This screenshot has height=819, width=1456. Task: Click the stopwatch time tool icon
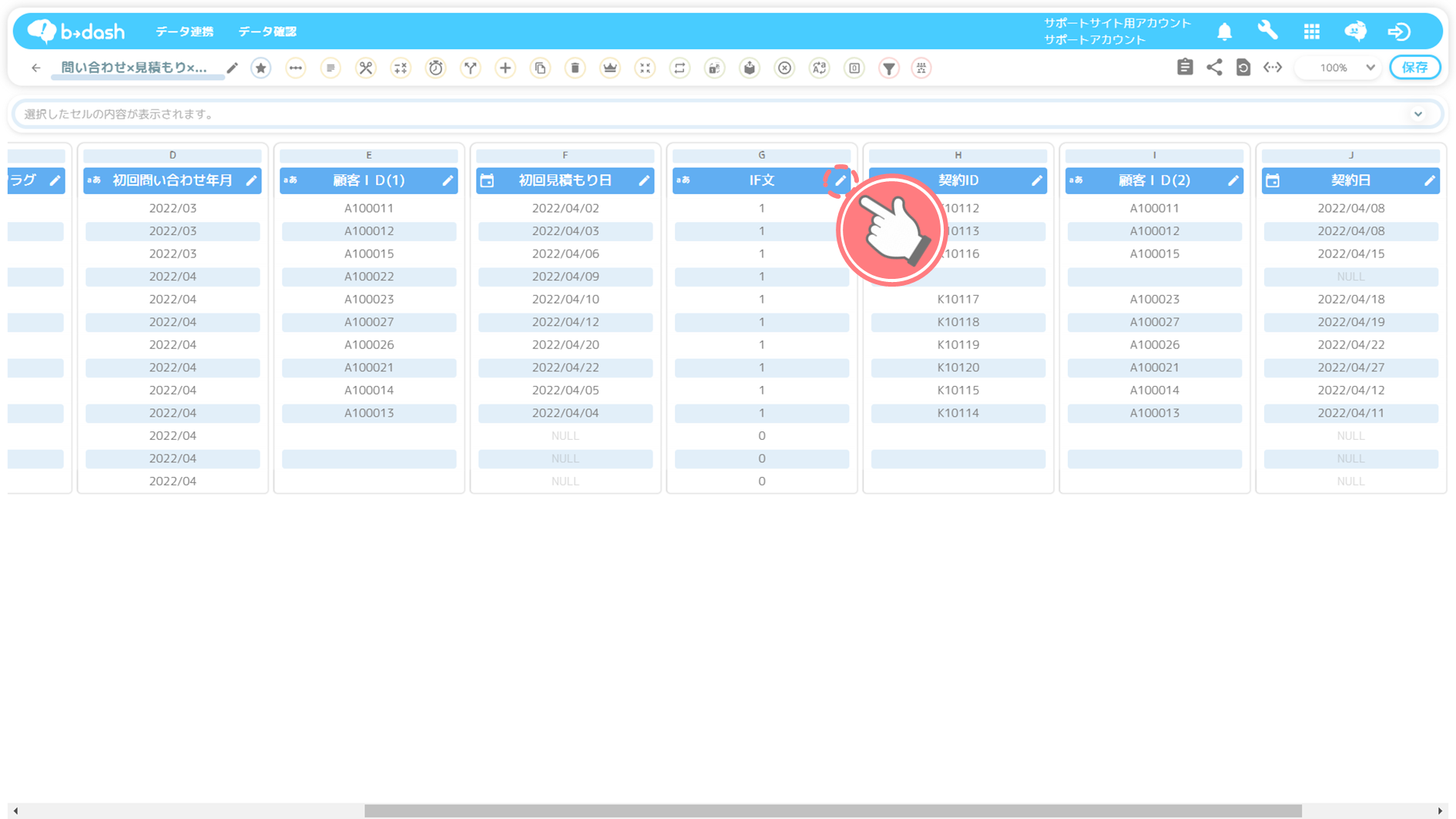click(x=436, y=68)
